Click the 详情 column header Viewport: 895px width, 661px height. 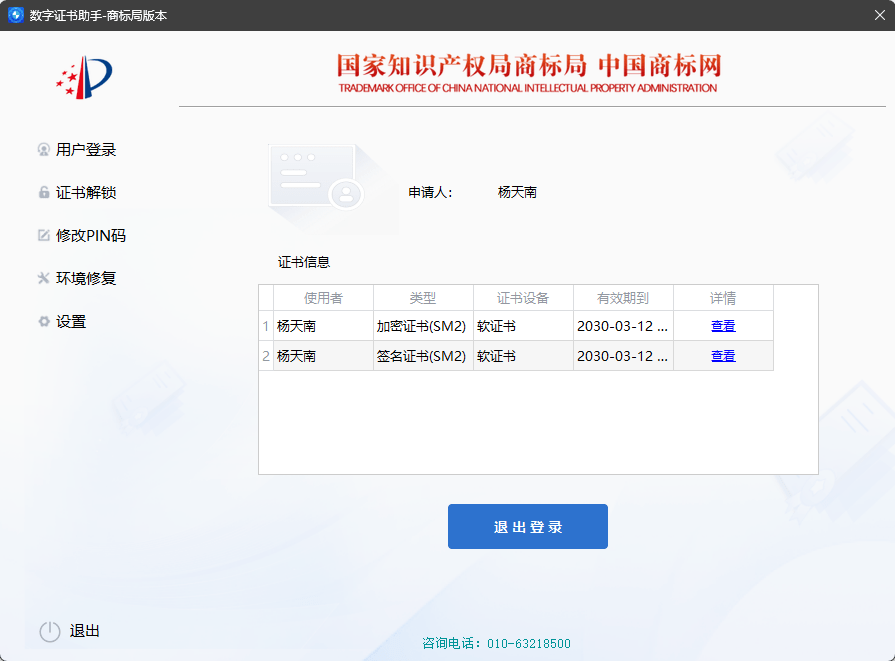[723, 298]
